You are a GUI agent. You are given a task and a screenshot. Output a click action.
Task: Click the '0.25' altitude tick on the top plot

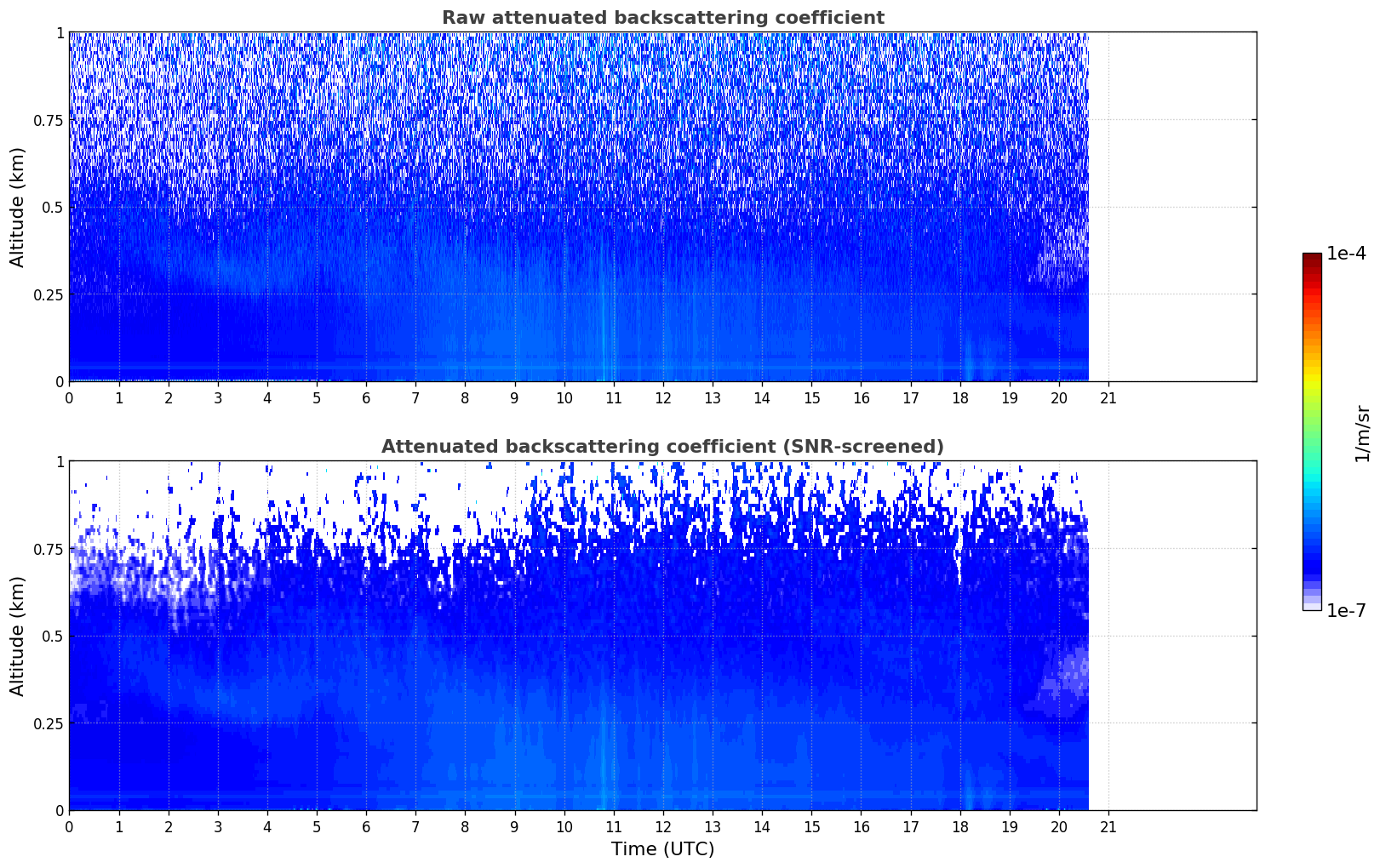pos(49,294)
